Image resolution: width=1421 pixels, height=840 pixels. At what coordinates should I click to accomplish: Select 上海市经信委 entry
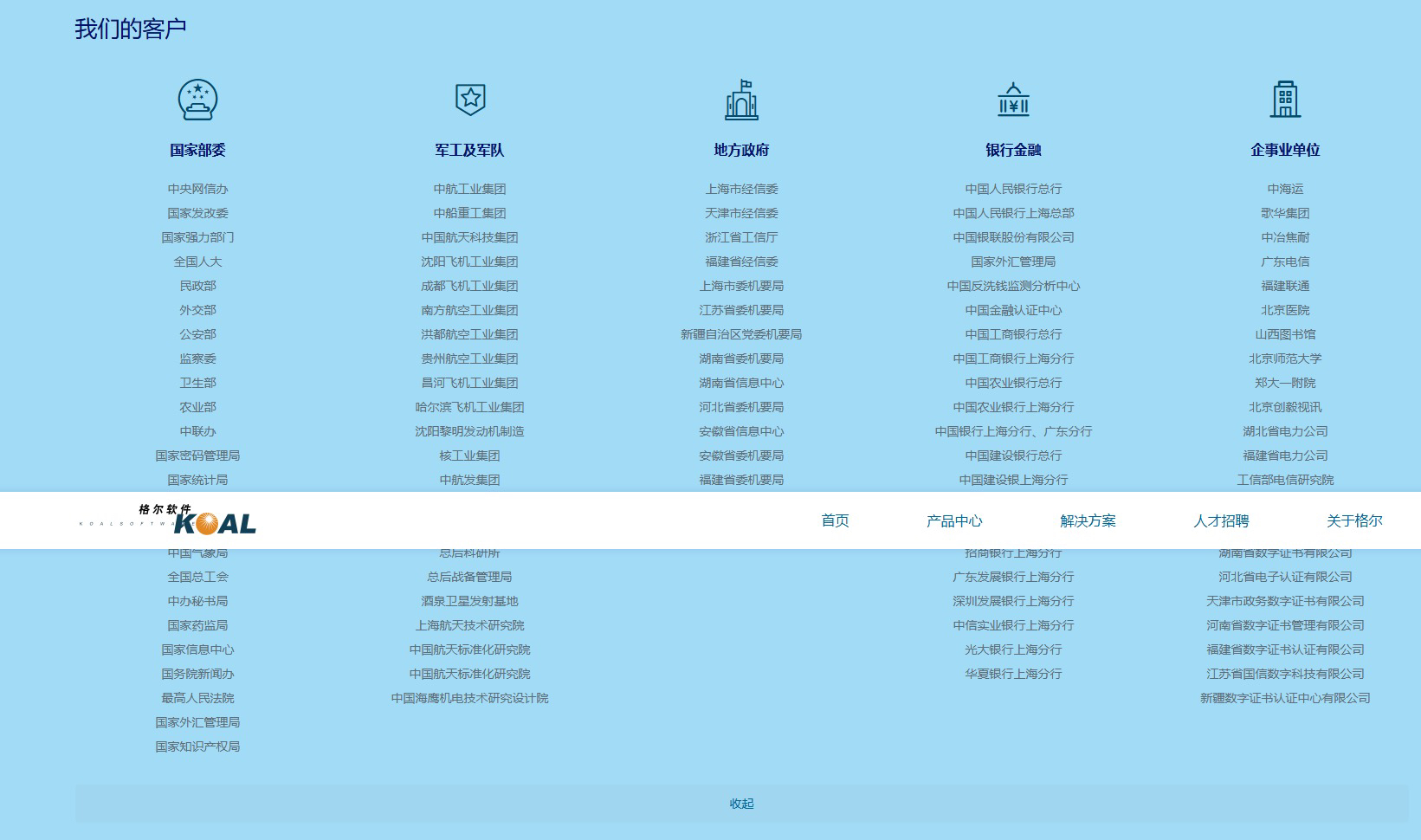tap(741, 189)
